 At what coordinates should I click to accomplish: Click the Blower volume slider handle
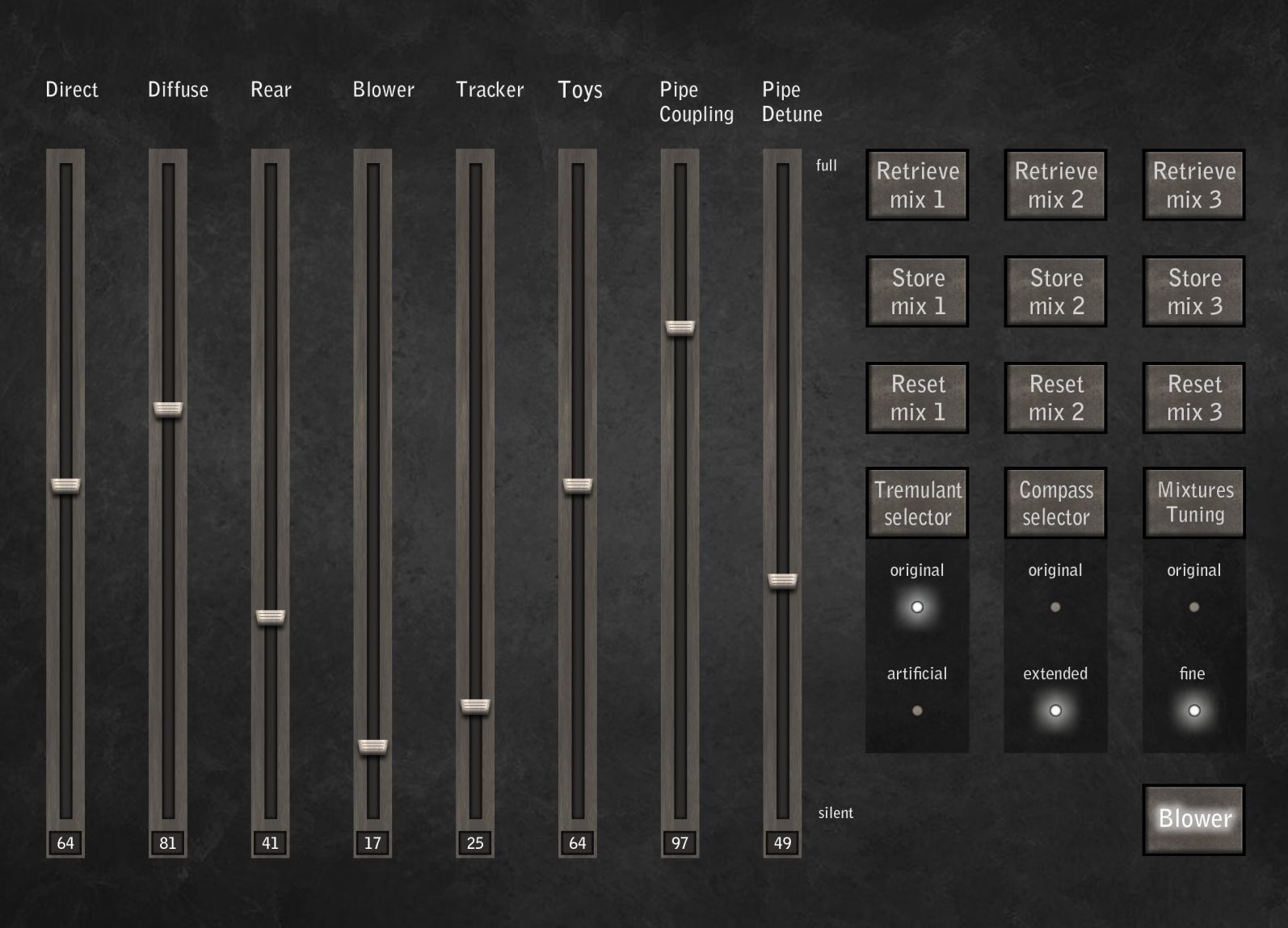click(373, 746)
